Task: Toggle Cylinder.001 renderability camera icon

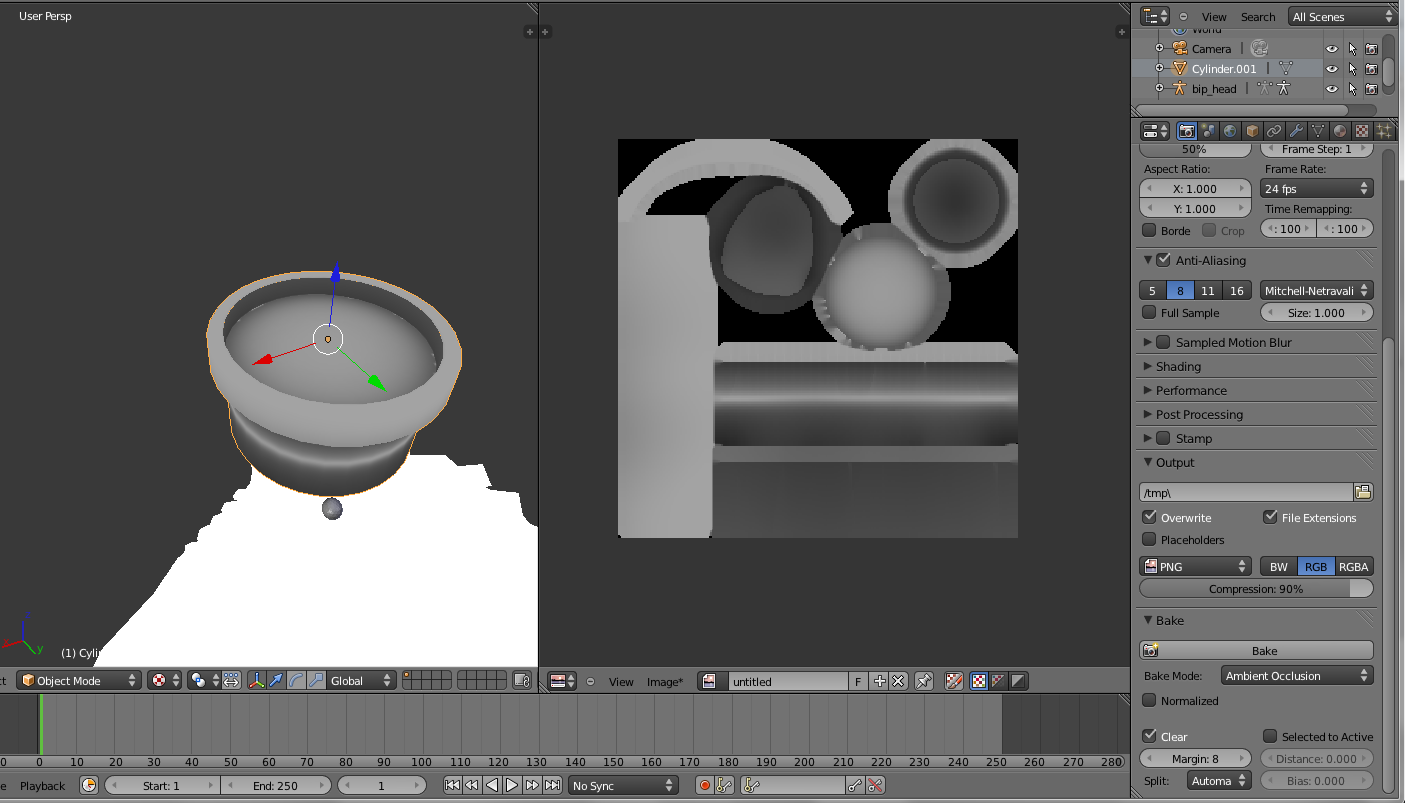Action: pos(1372,68)
